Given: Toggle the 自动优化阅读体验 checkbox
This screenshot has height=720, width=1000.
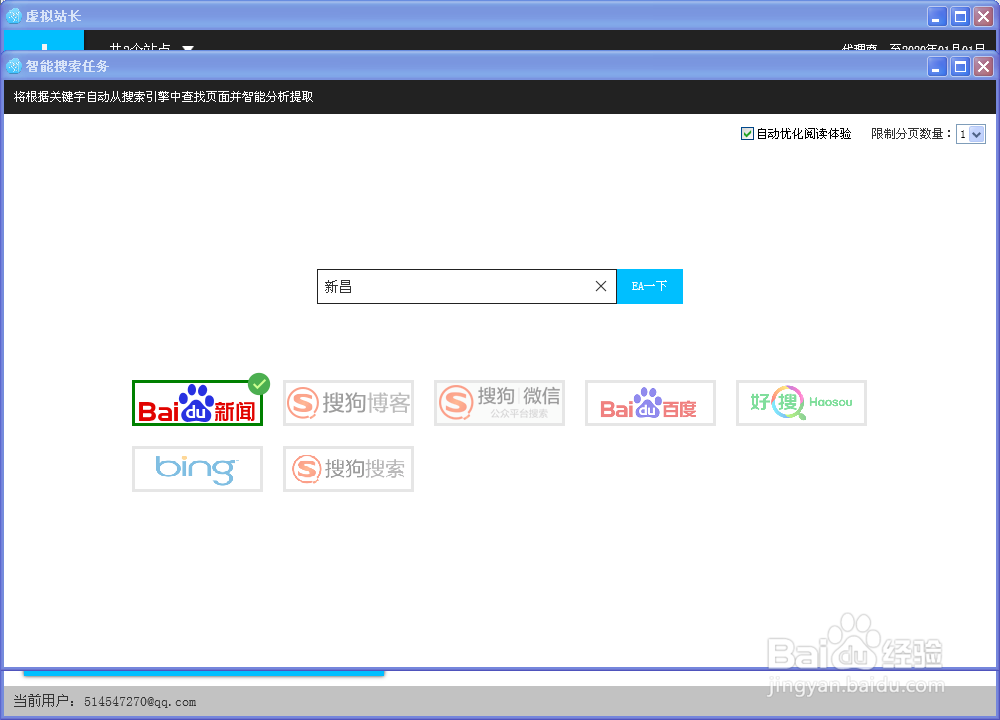Looking at the screenshot, I should pos(747,133).
